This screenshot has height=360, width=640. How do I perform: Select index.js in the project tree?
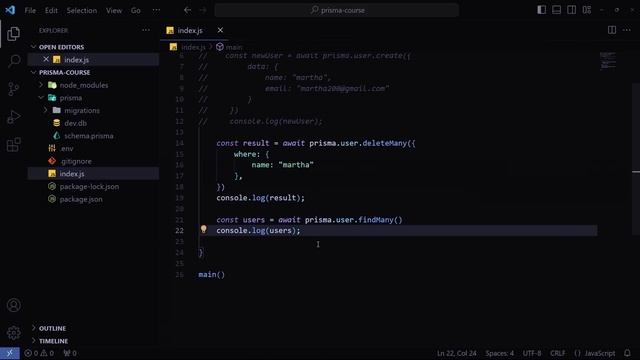click(72, 173)
